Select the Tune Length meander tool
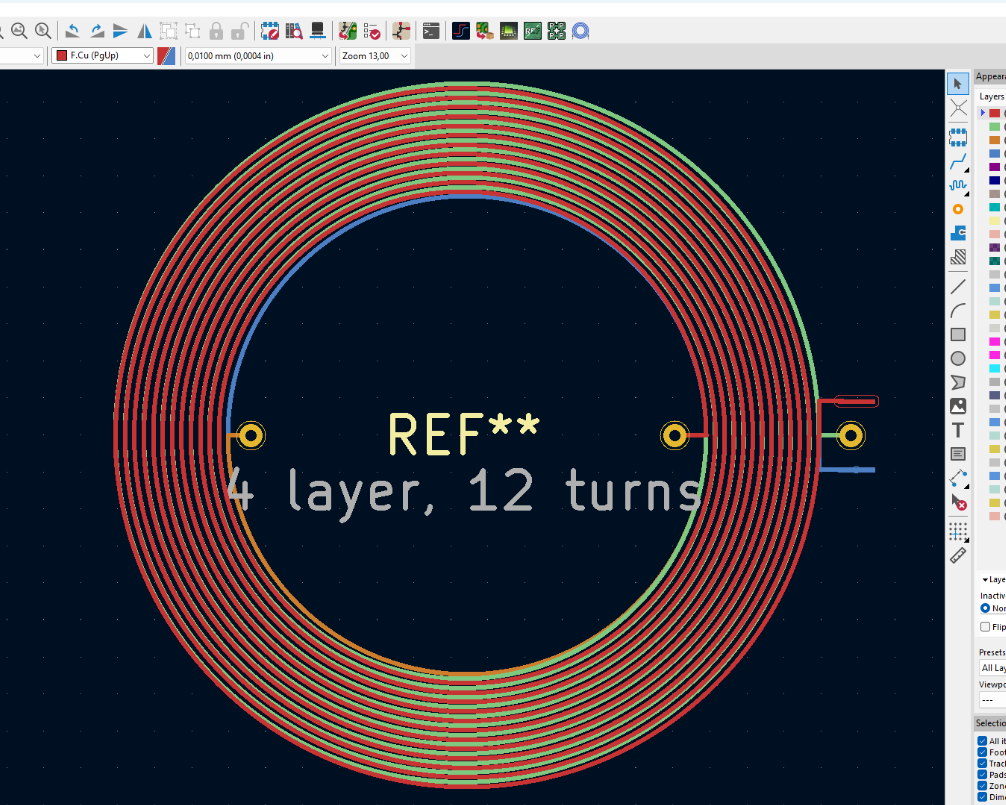The width and height of the screenshot is (1006, 805). click(x=958, y=185)
